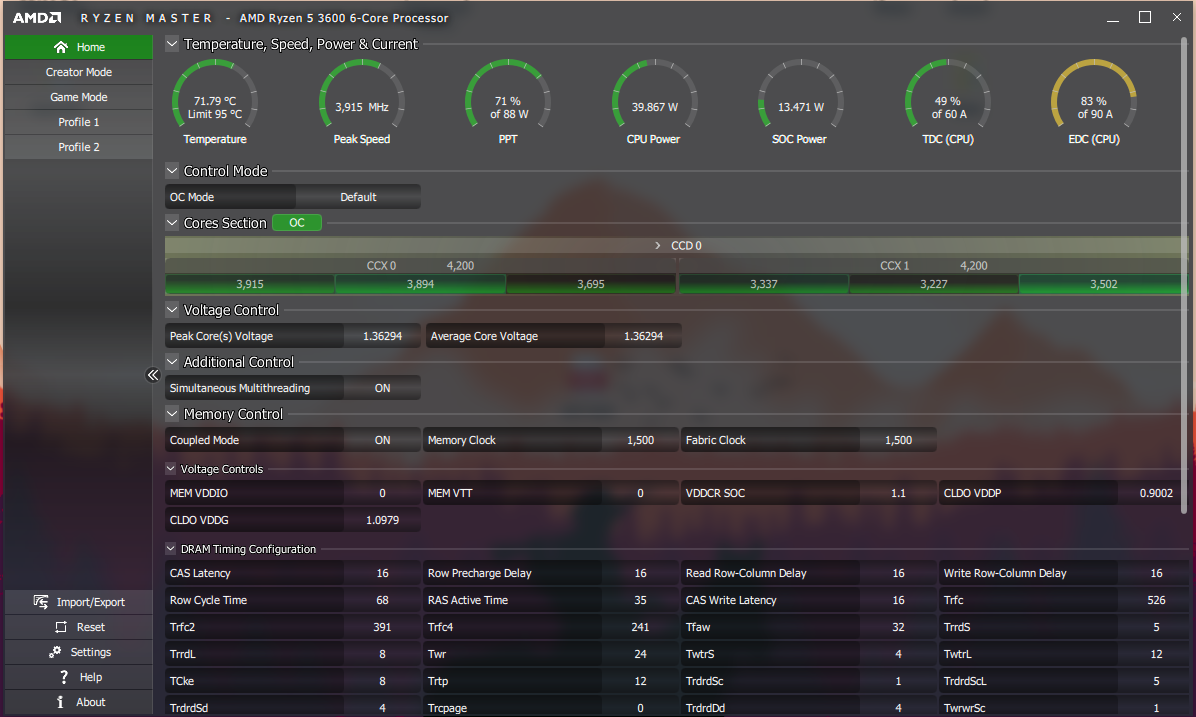1196x717 pixels.
Task: Click CLDO VDDG value 1.0979
Action: (382, 520)
